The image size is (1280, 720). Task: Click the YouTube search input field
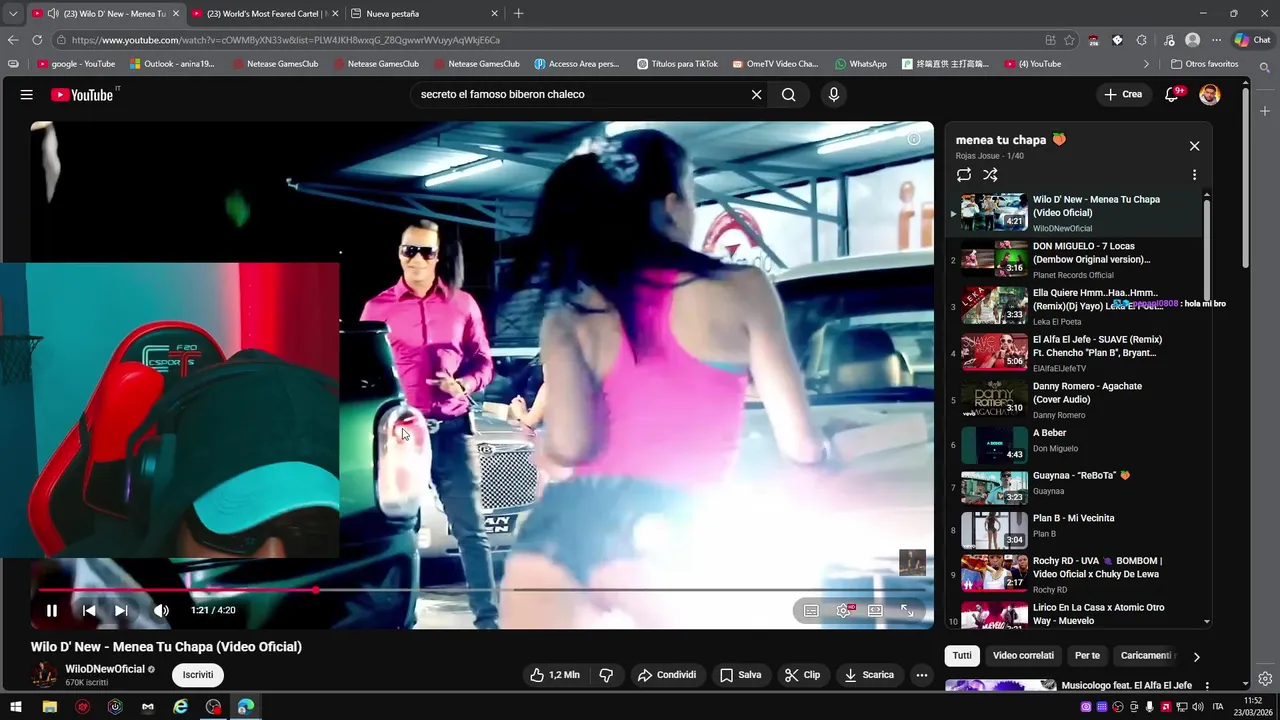(x=580, y=95)
